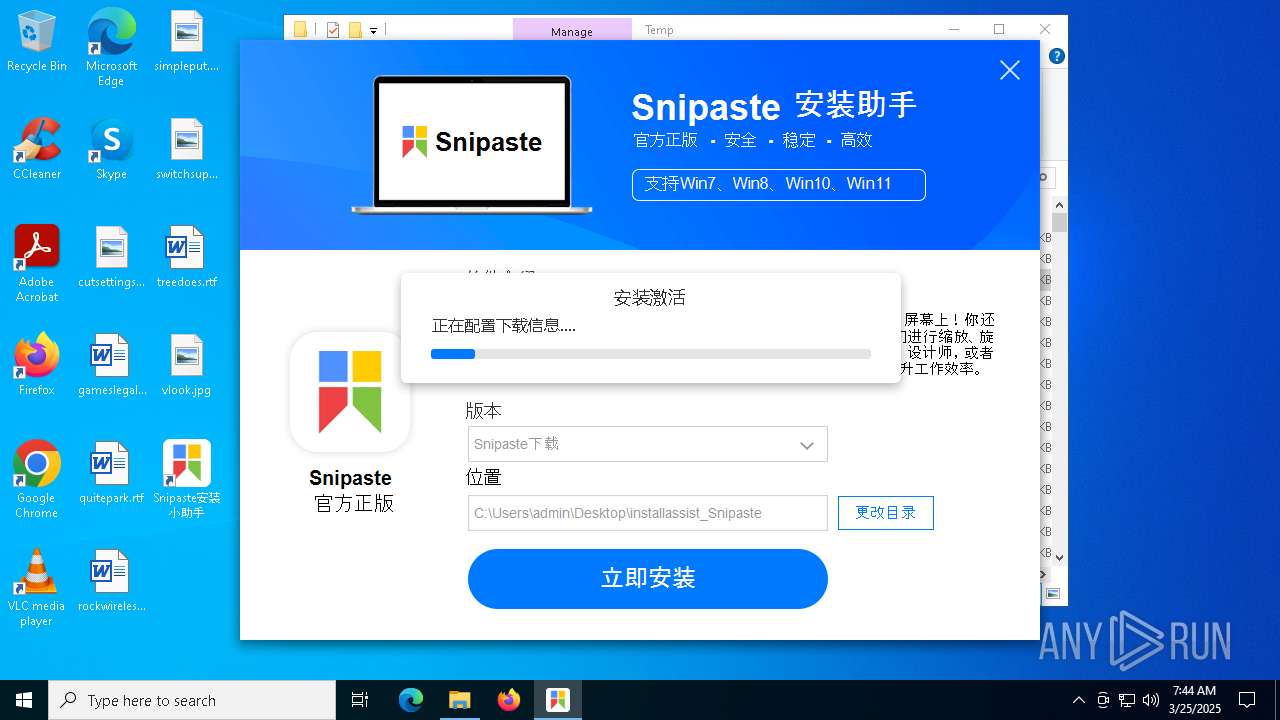
Task: Open the Firefox desktop shortcut
Action: pos(37,366)
